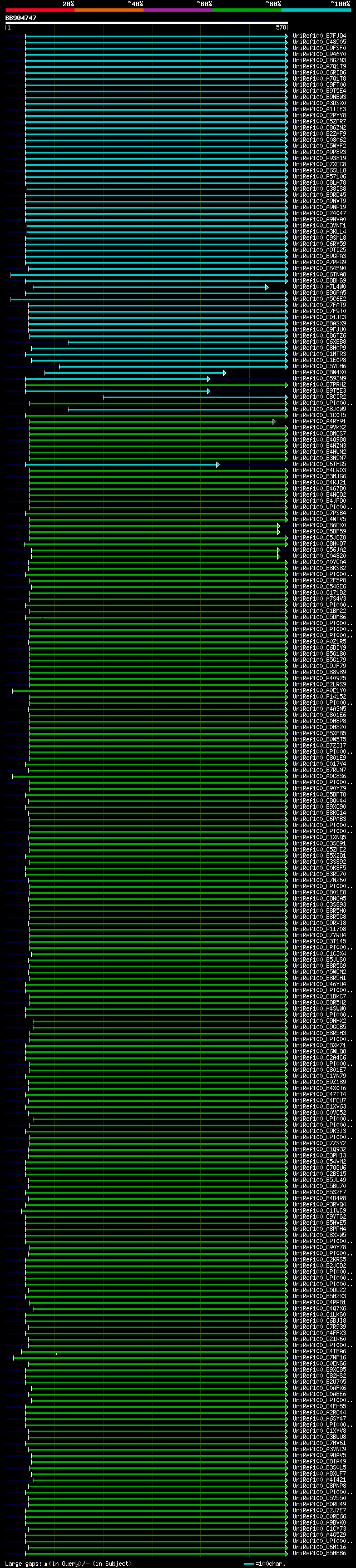Select the UniRef100_A3RV04 label
356x1568 pixels.
click(319, 1205)
